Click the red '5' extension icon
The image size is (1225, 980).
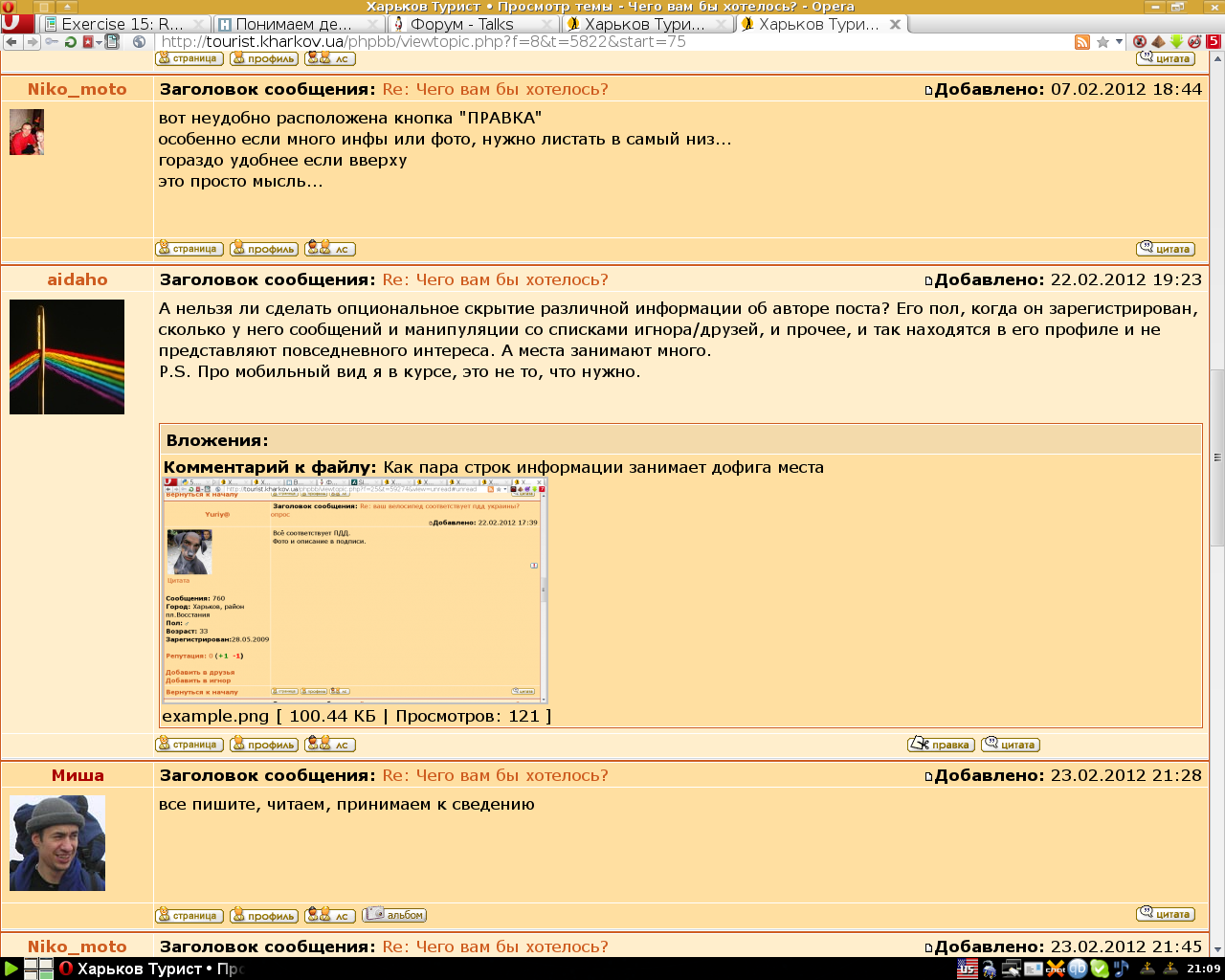(x=1214, y=42)
